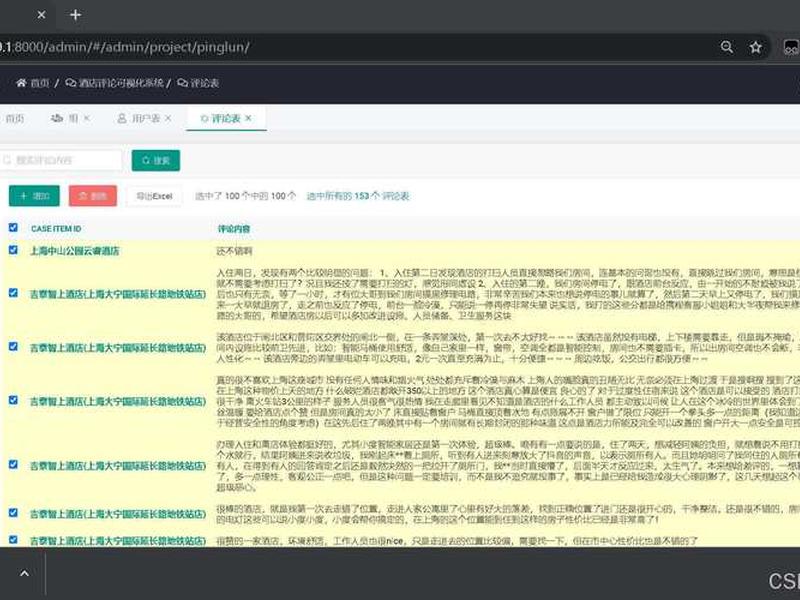This screenshot has width=800, height=600.
Task: Uncheck the row whose comment starts 该酒店位于
Action: coord(13,346)
